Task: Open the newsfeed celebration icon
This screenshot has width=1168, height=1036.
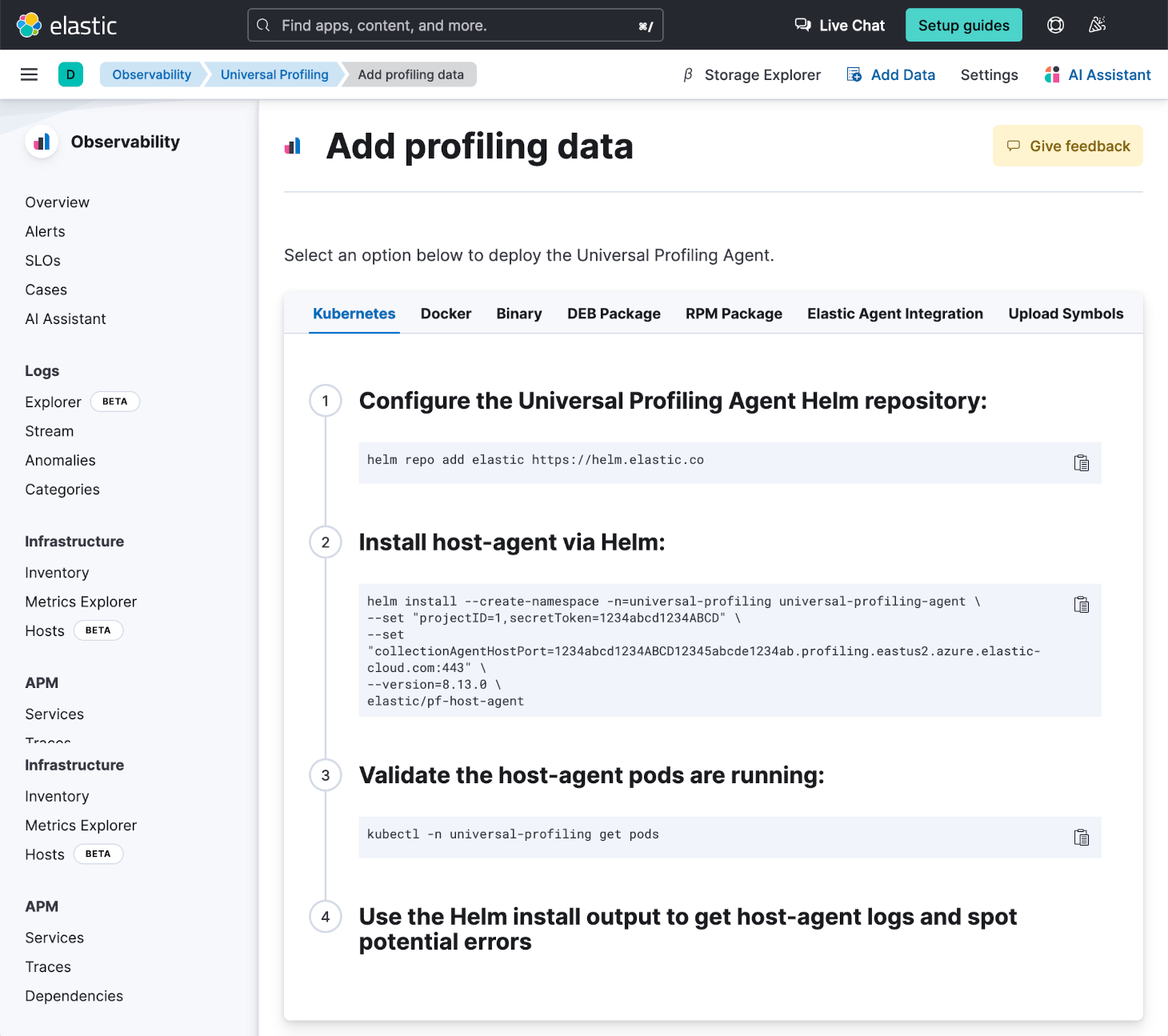Action: [x=1097, y=25]
